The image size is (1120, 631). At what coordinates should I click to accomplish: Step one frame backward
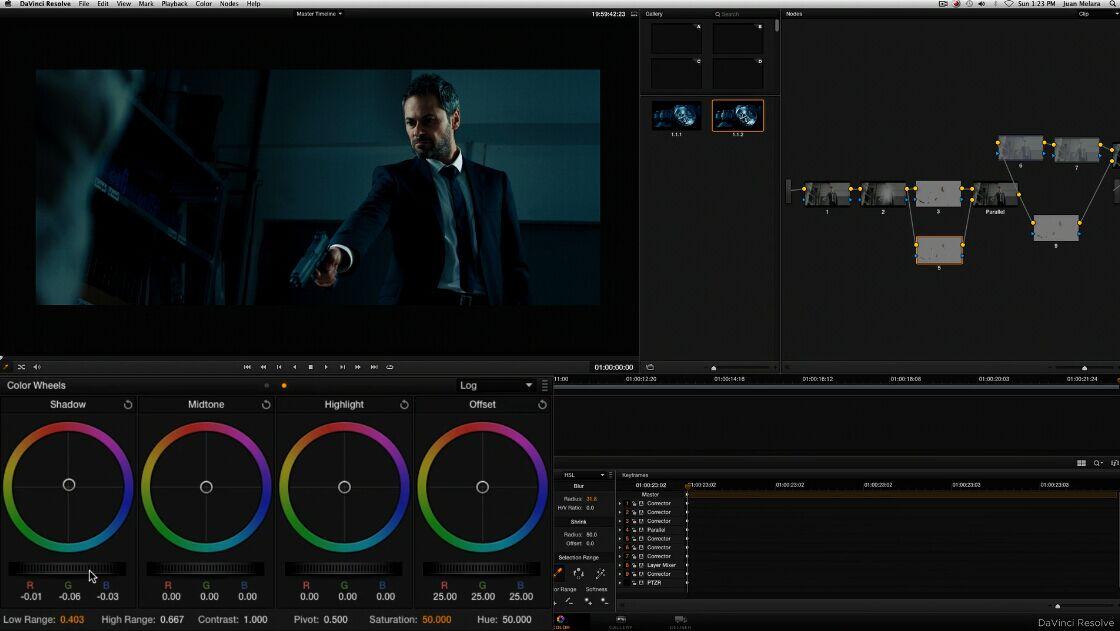pyautogui.click(x=279, y=367)
